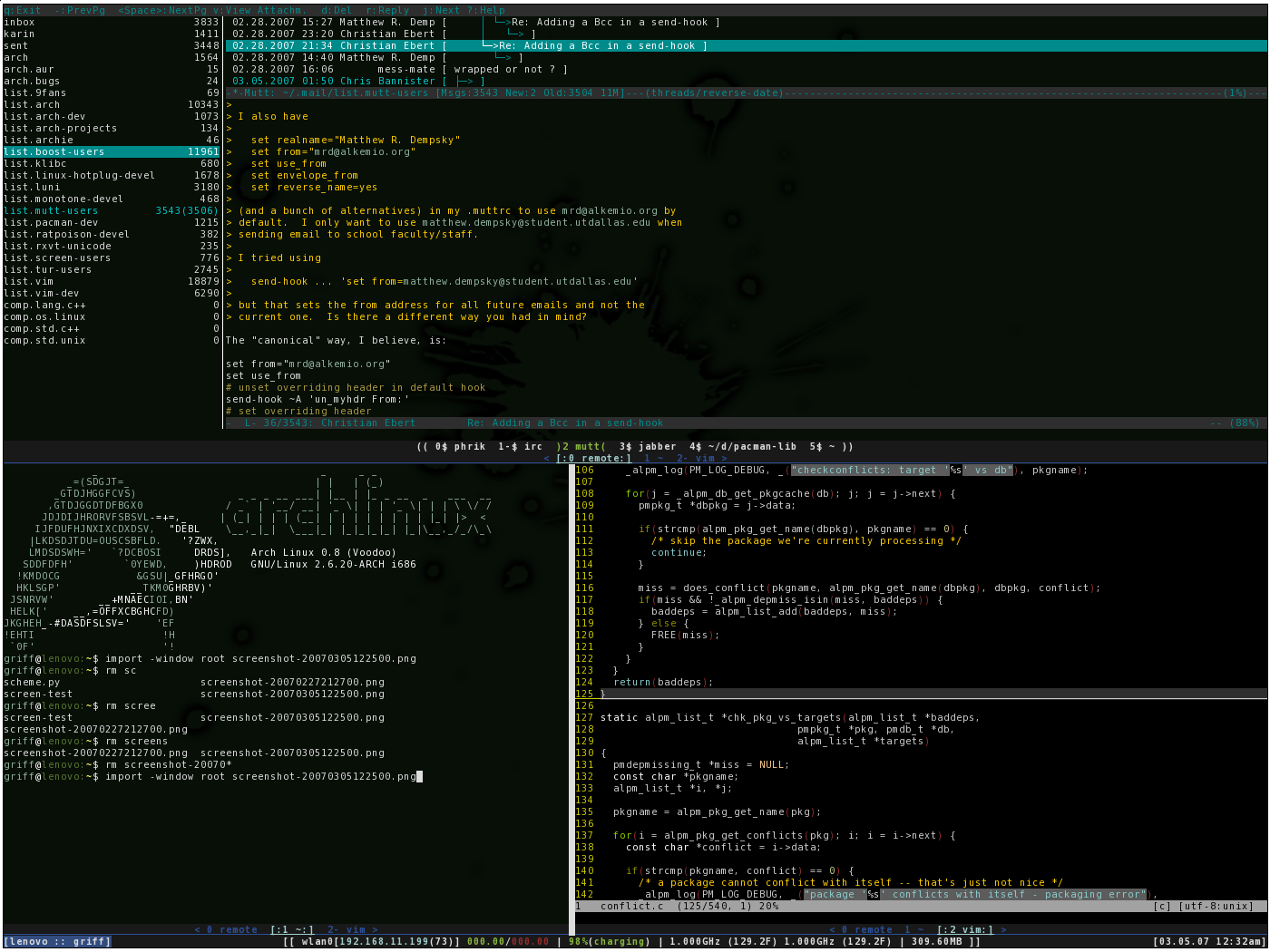The height and width of the screenshot is (952, 1270).
Task: Select highlighted list.boost-users folder
Action: pos(112,151)
